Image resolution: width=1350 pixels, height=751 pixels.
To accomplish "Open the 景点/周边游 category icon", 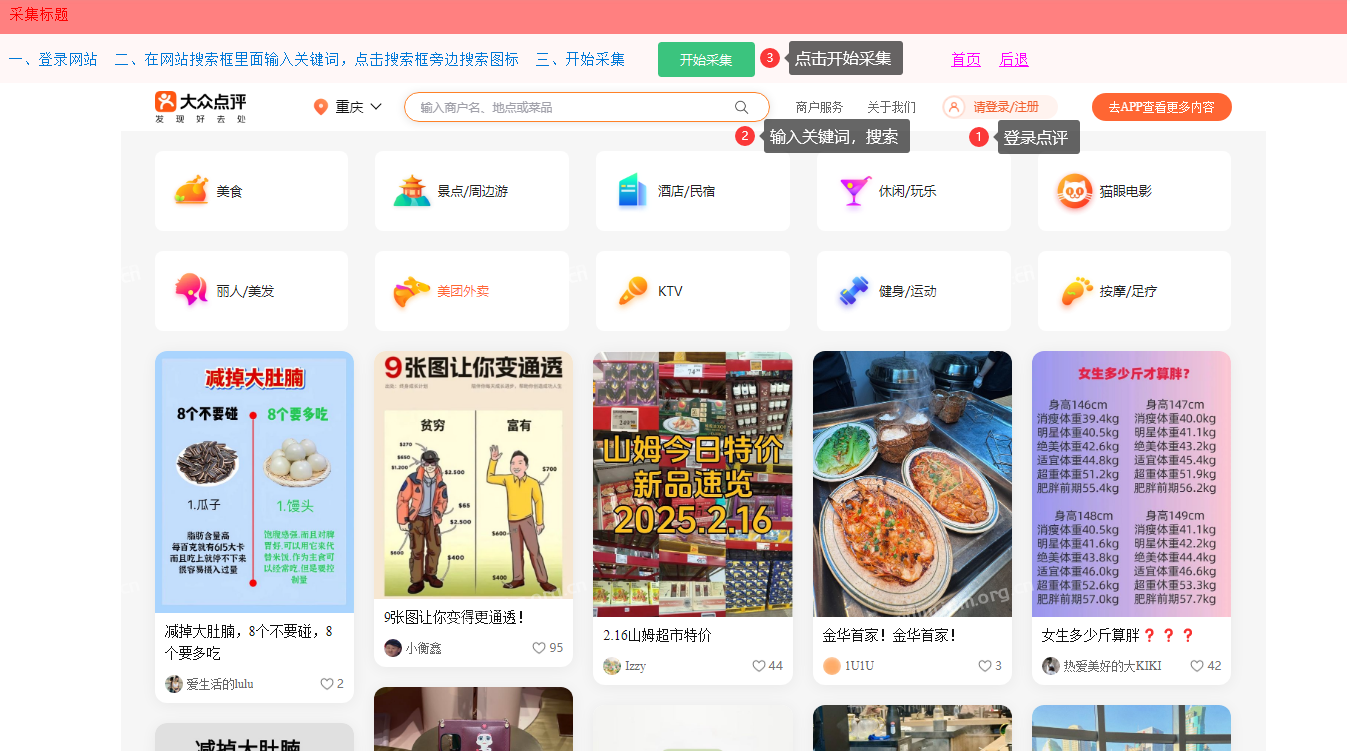I will pyautogui.click(x=412, y=191).
